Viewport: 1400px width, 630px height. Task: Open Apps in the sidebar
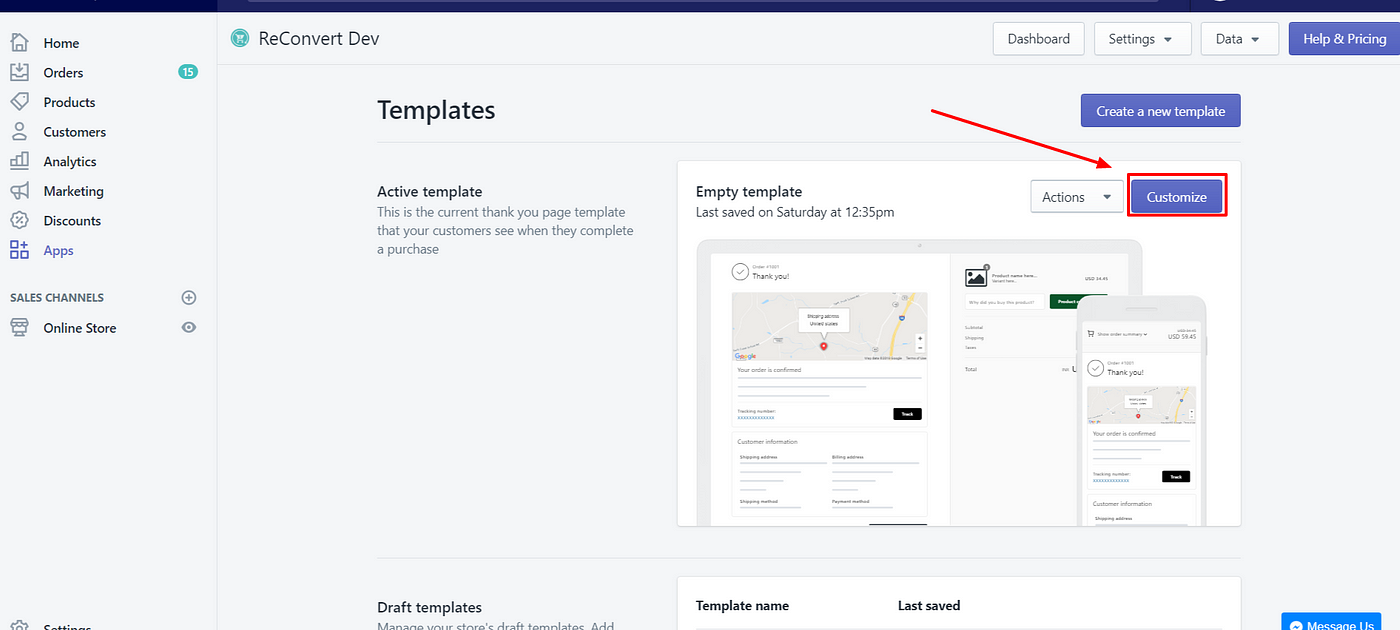coord(58,250)
